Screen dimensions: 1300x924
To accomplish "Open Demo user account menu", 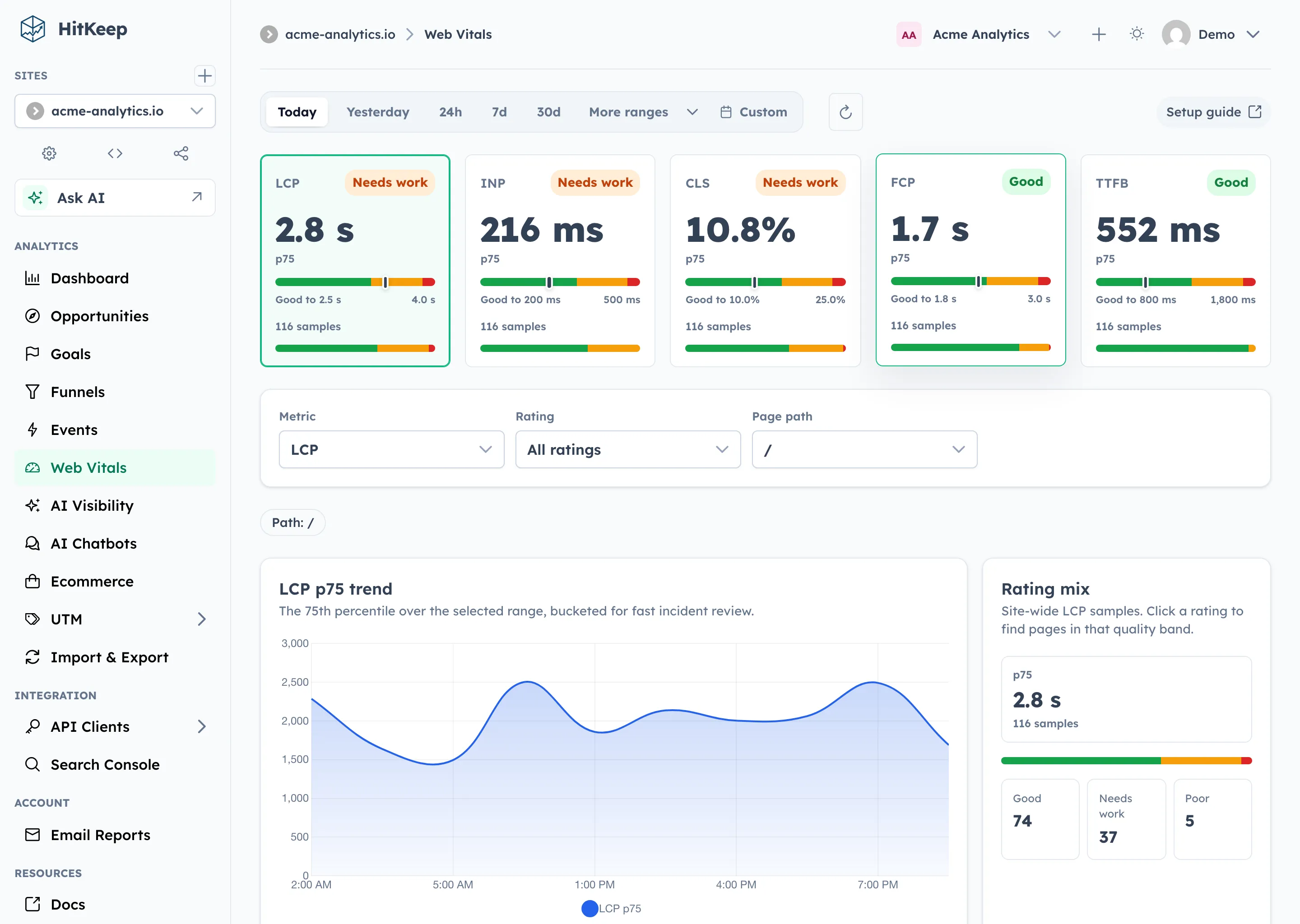I will coord(1211,34).
